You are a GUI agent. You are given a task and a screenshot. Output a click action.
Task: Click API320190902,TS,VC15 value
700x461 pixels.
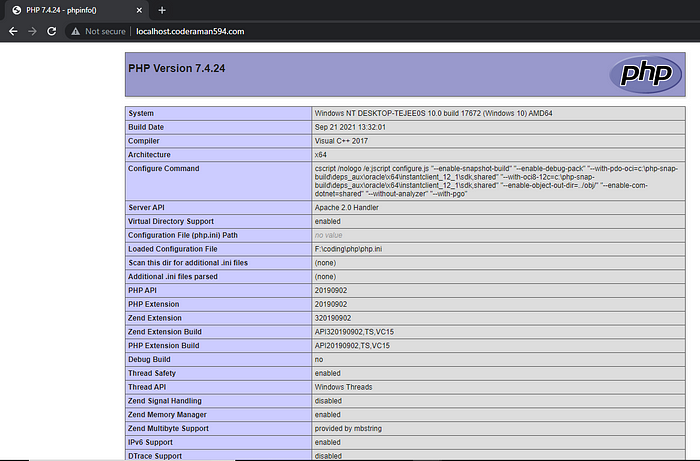[354, 332]
